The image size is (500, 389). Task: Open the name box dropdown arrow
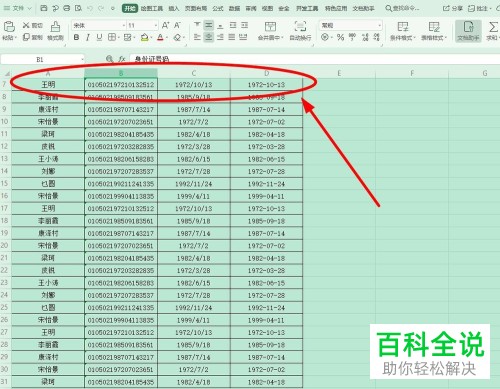82,60
